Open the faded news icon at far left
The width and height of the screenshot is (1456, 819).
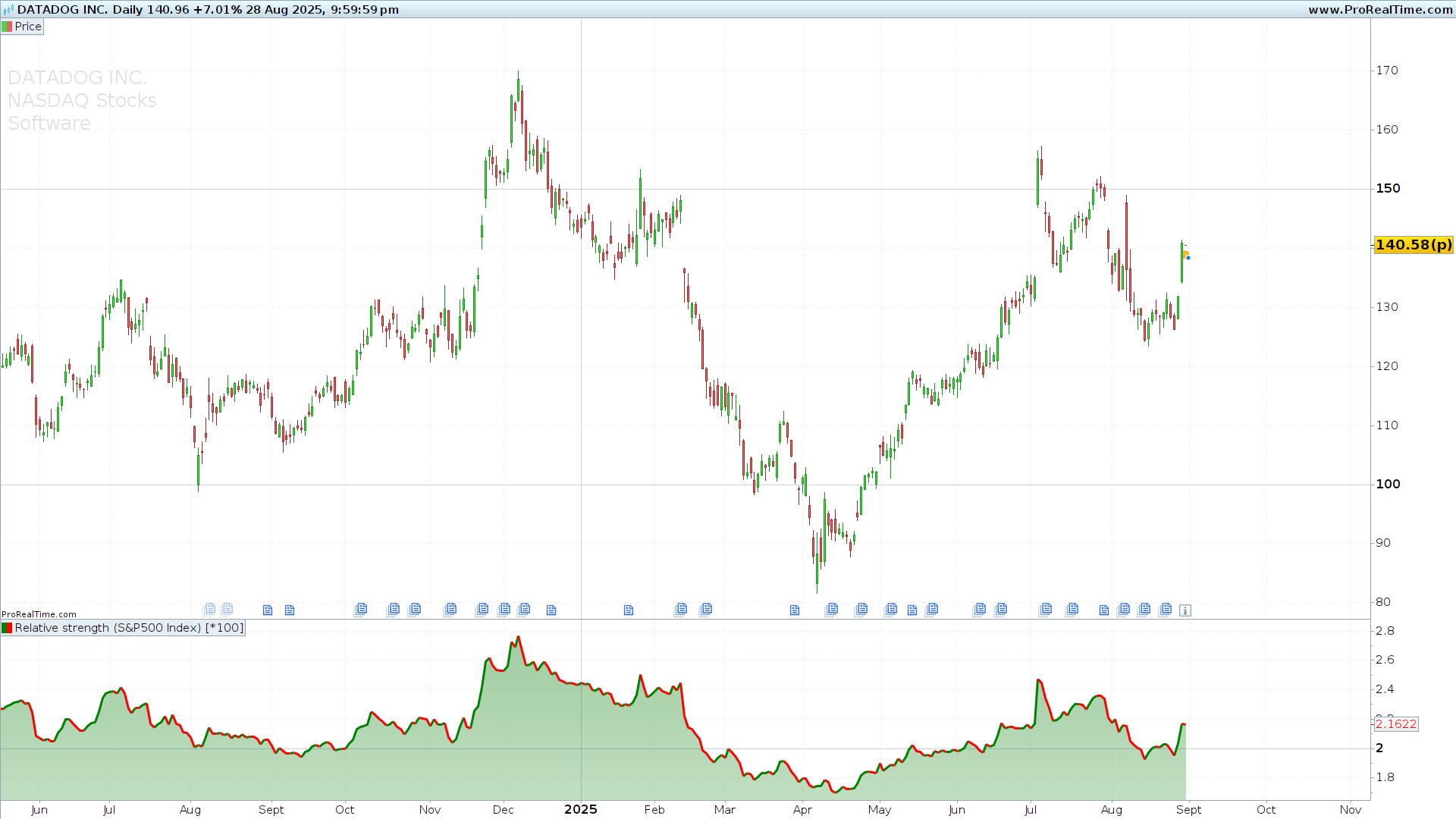[209, 609]
